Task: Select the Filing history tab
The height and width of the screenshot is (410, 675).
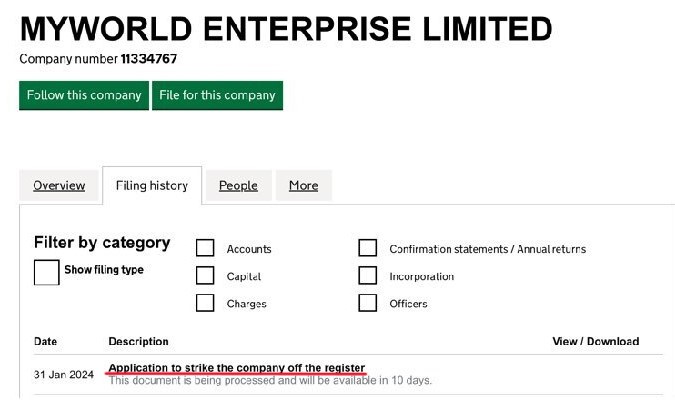Action: pyautogui.click(x=152, y=185)
